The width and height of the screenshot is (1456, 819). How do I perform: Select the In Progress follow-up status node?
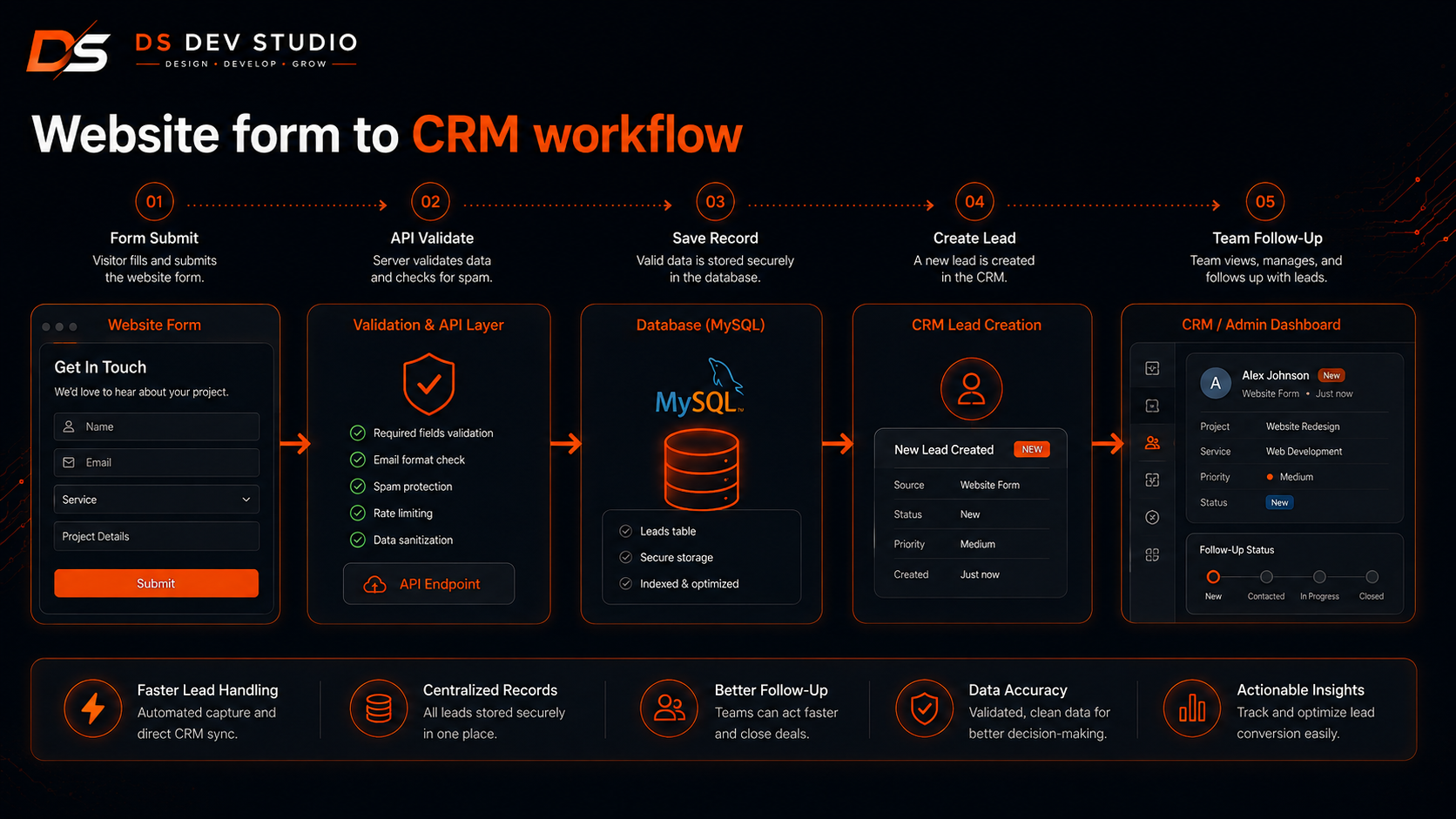click(x=1319, y=576)
